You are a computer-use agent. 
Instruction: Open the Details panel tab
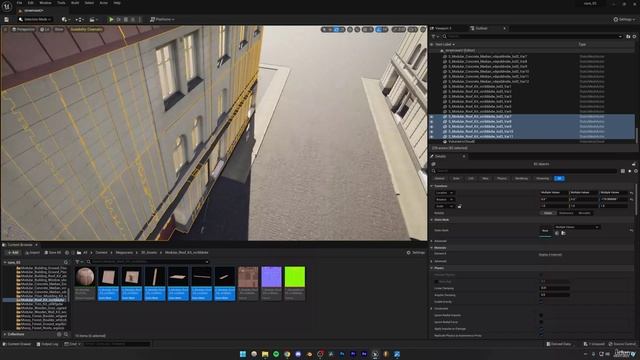(x=440, y=156)
